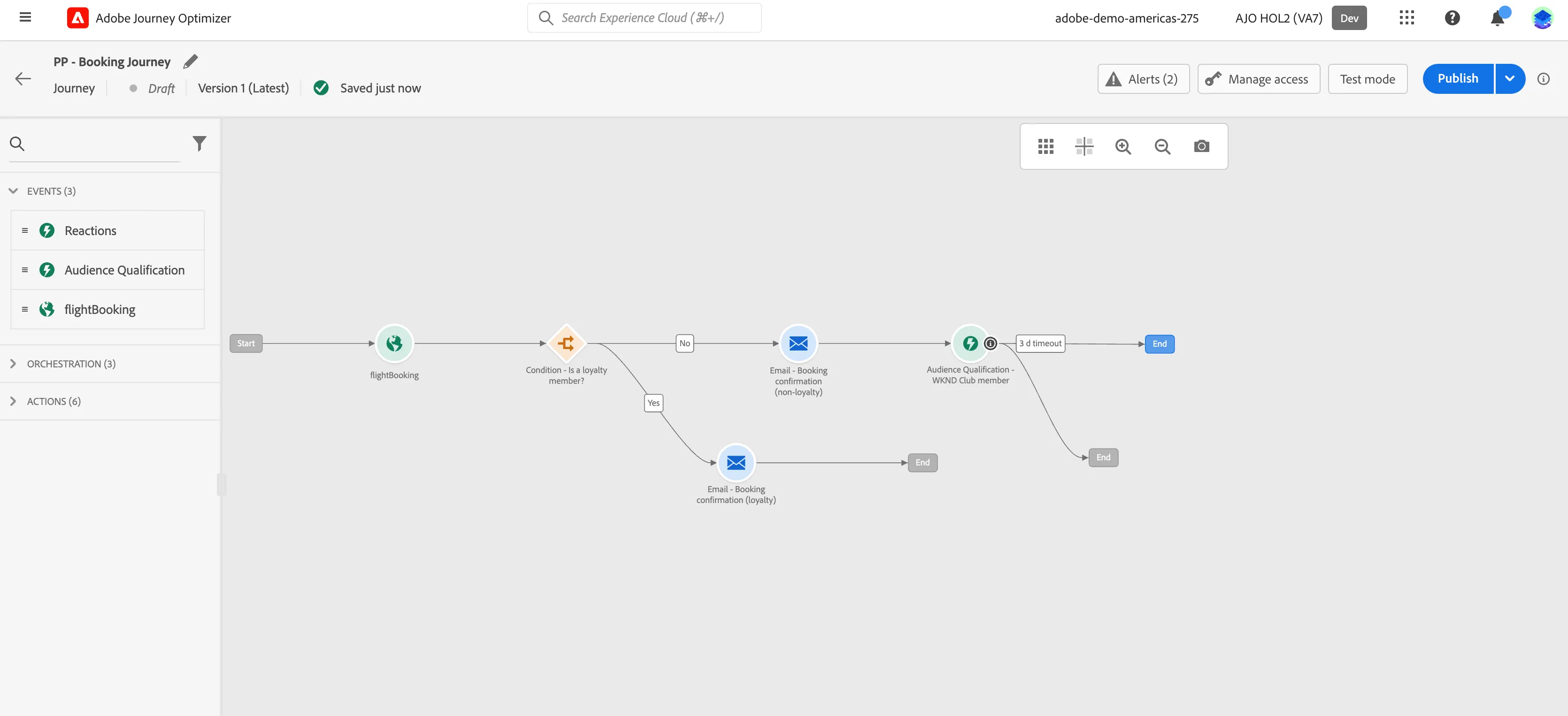Focus the Search Experience Cloud field
Viewport: 1568px width, 716px height.
pyautogui.click(x=644, y=18)
